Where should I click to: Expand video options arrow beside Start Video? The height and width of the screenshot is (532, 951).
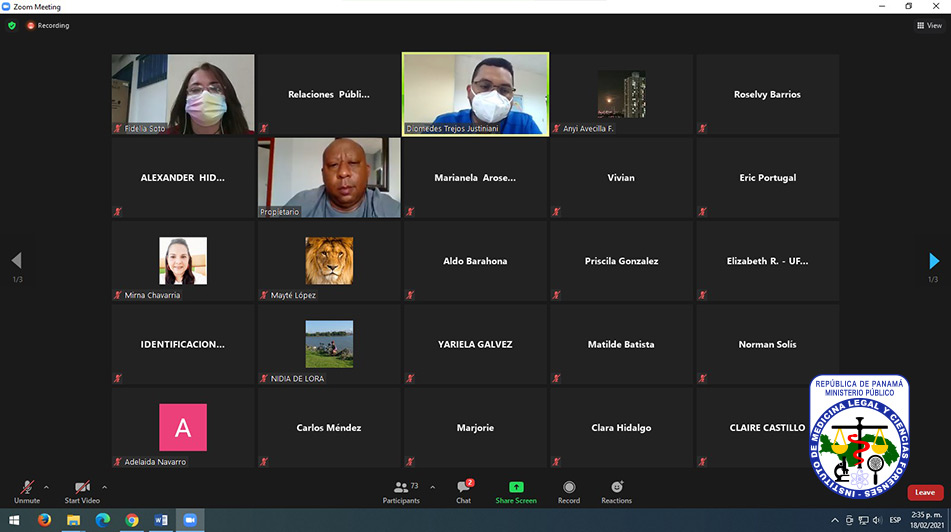(104, 487)
